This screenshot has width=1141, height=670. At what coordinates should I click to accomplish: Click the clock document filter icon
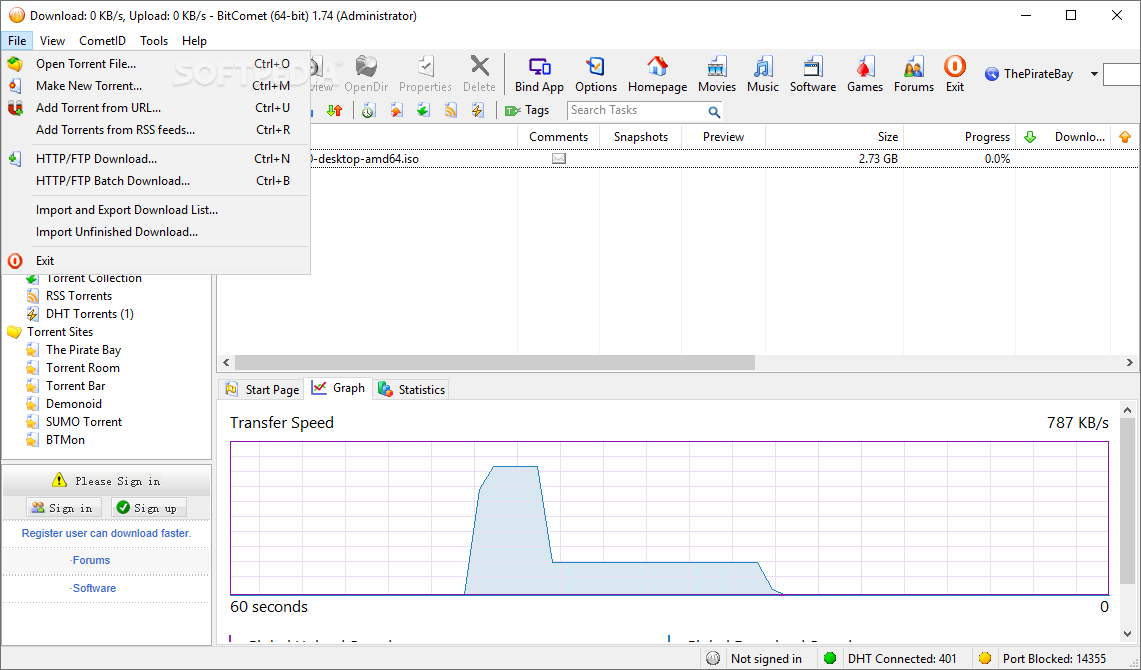point(369,111)
